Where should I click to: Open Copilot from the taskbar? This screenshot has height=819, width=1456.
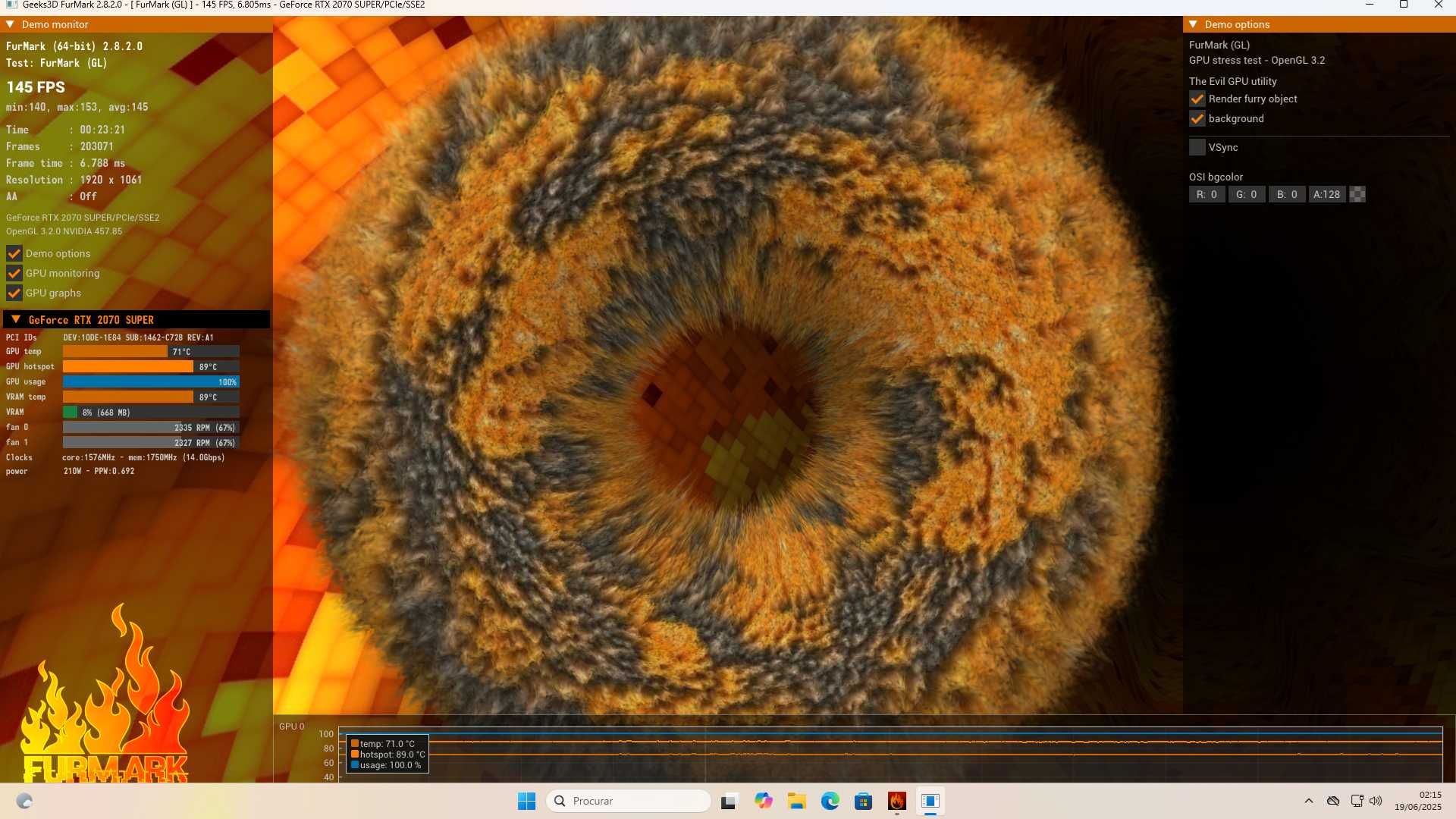click(764, 801)
